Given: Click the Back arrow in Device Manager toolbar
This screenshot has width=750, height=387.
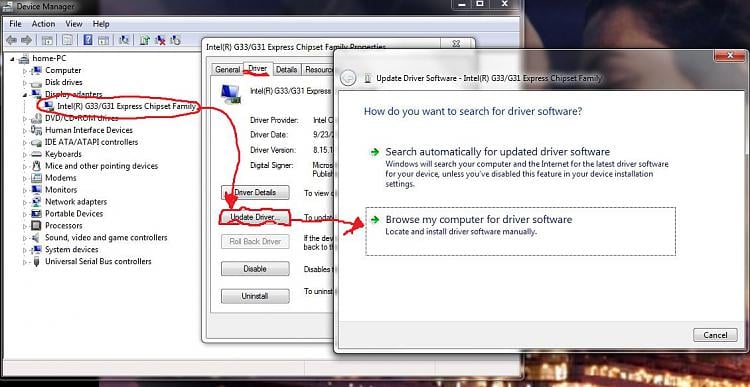Looking at the screenshot, I should tap(11, 40).
